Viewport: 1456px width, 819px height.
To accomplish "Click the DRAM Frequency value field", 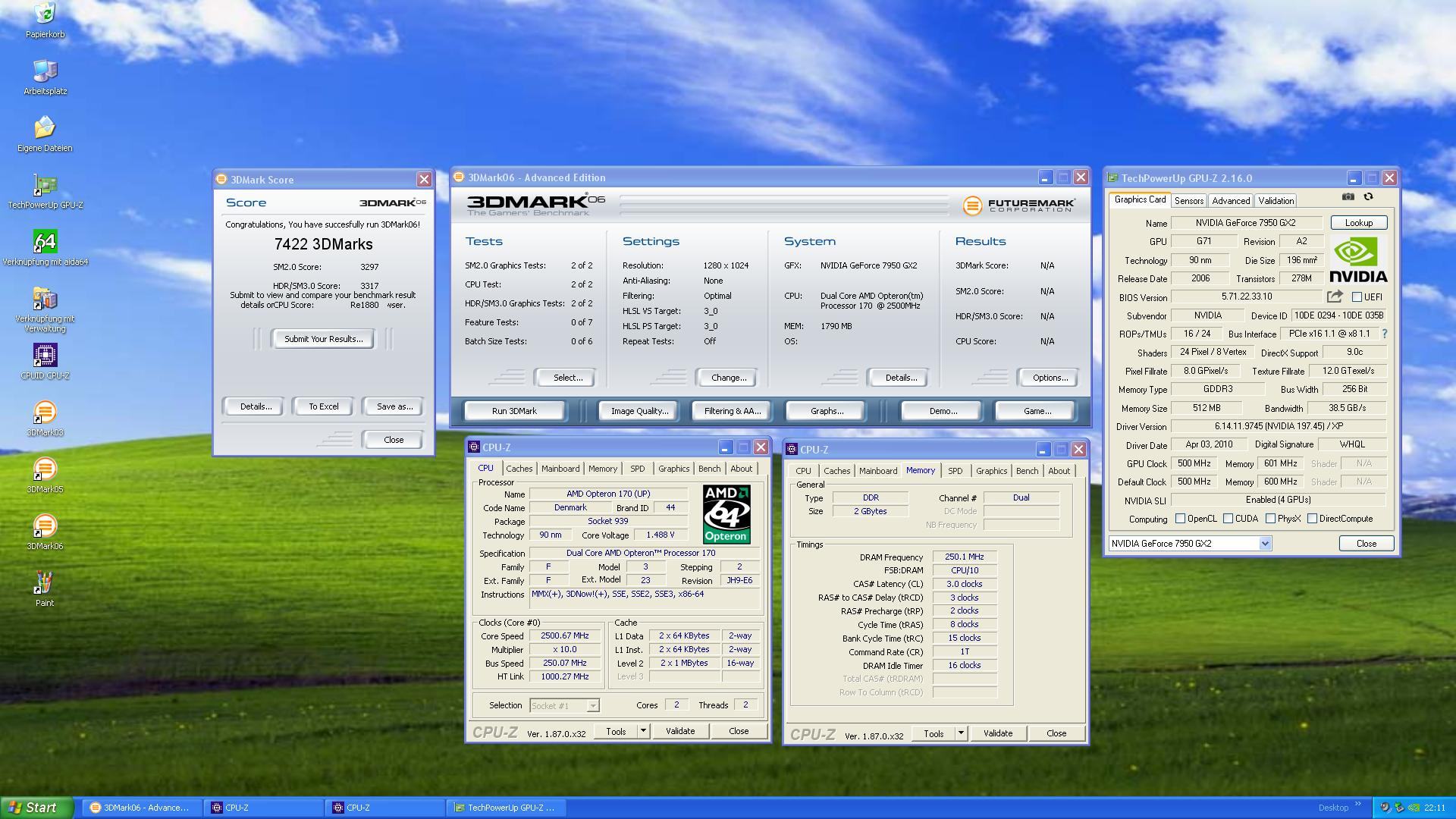I will (965, 557).
